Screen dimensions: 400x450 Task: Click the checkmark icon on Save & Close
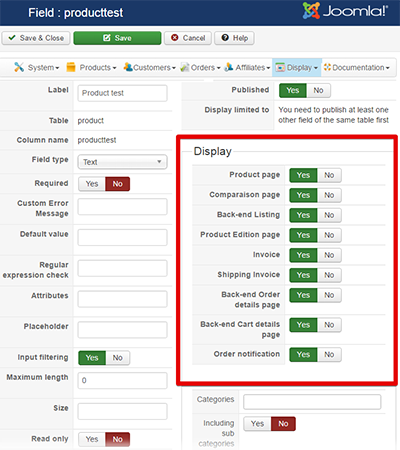[12, 38]
